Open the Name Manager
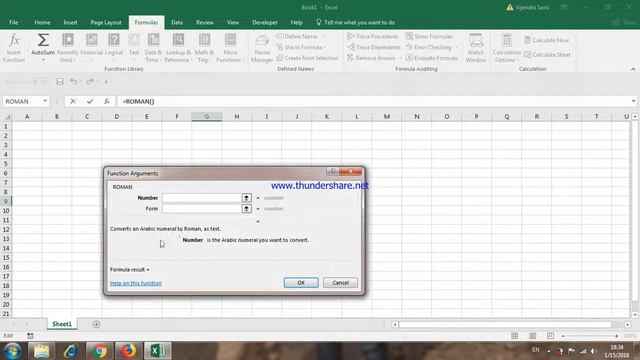 262,48
